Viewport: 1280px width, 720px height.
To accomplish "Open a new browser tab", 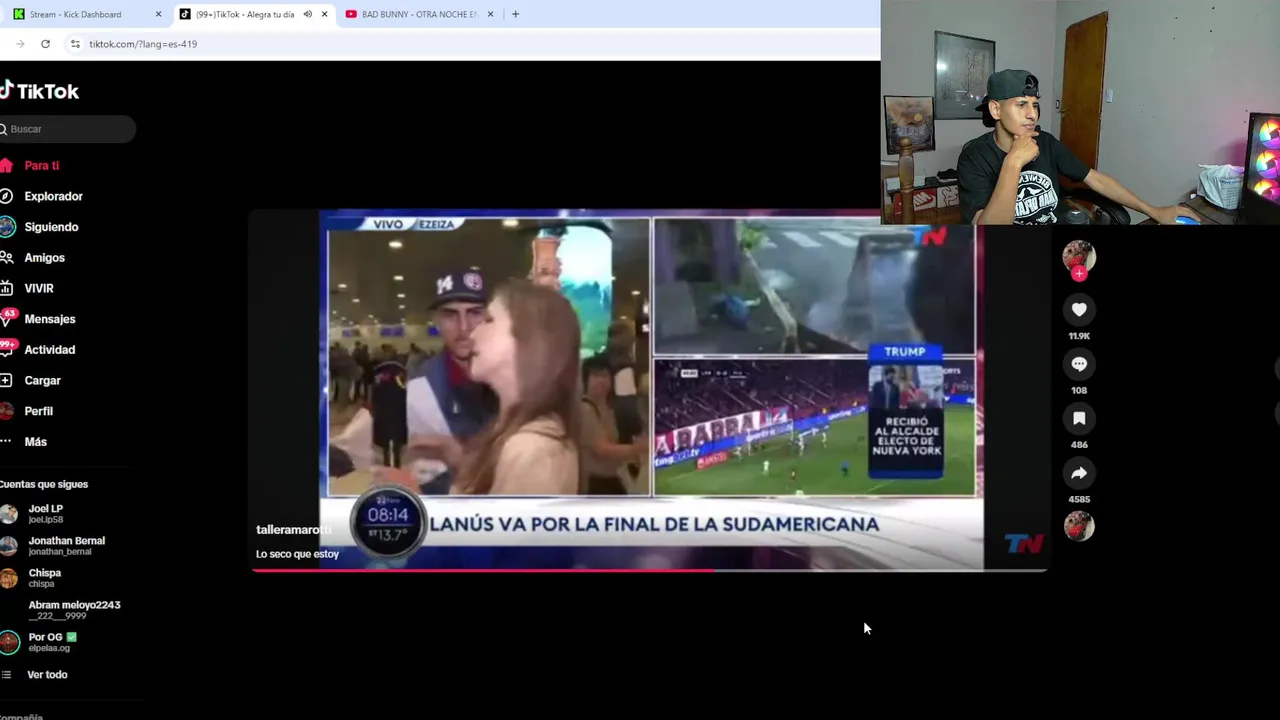I will (x=515, y=14).
